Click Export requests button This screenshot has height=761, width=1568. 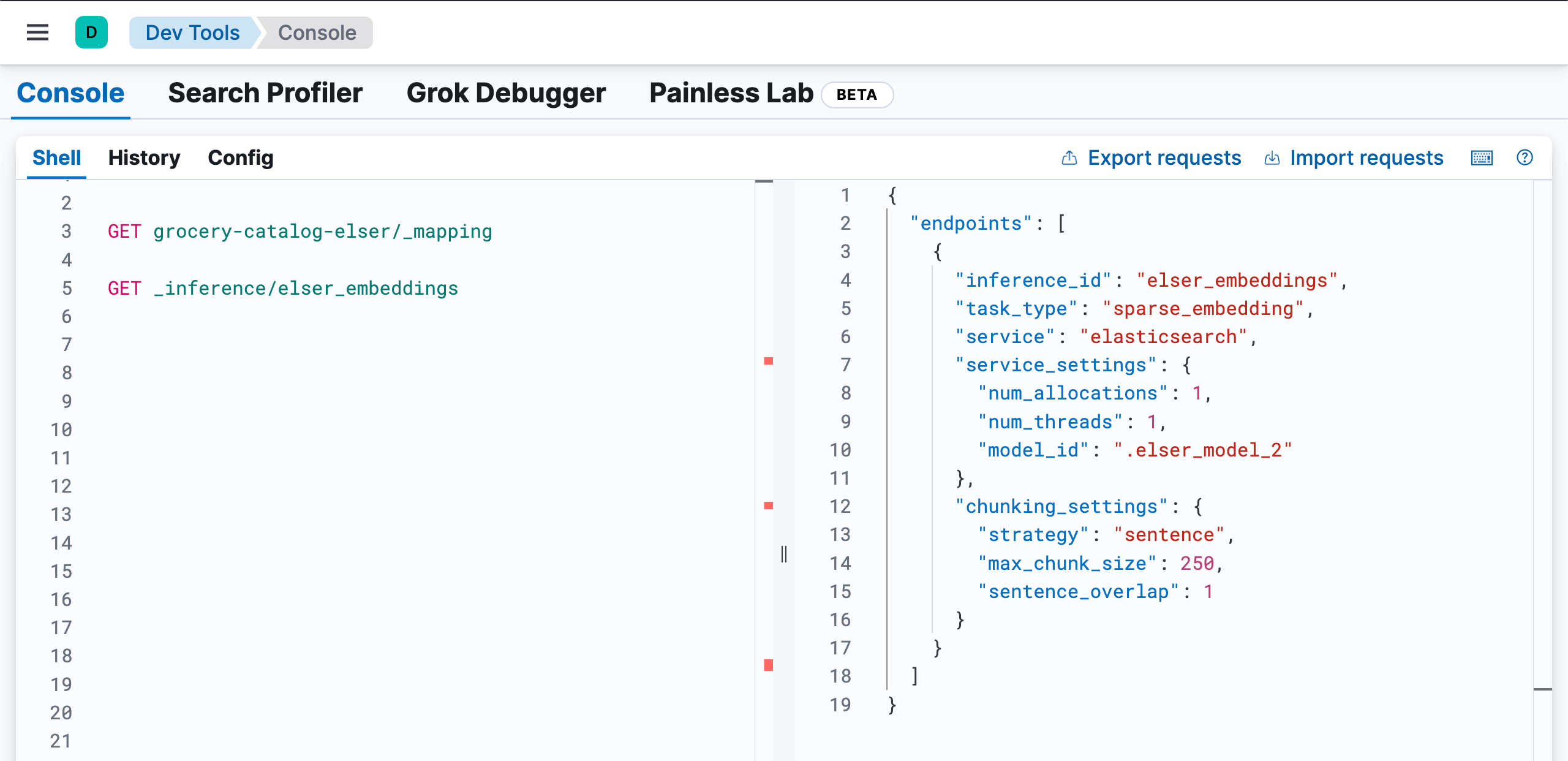(x=1151, y=158)
